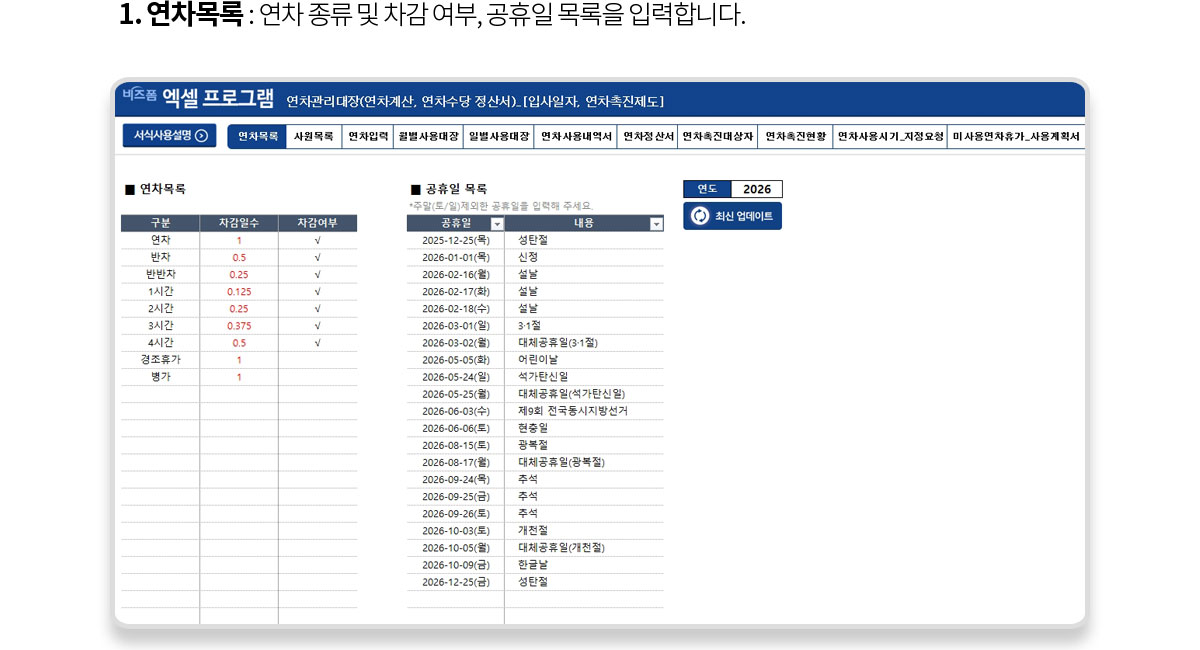1200x650 pixels.
Task: Click the 대체공휴일(개천절) cell
Action: point(584,547)
